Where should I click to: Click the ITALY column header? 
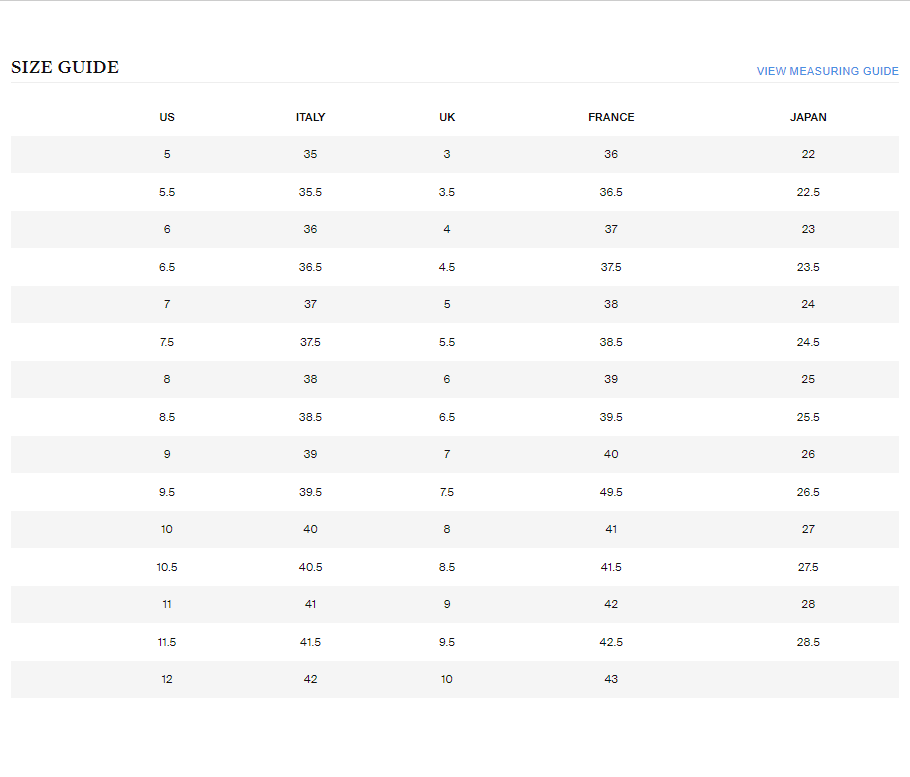(x=310, y=117)
